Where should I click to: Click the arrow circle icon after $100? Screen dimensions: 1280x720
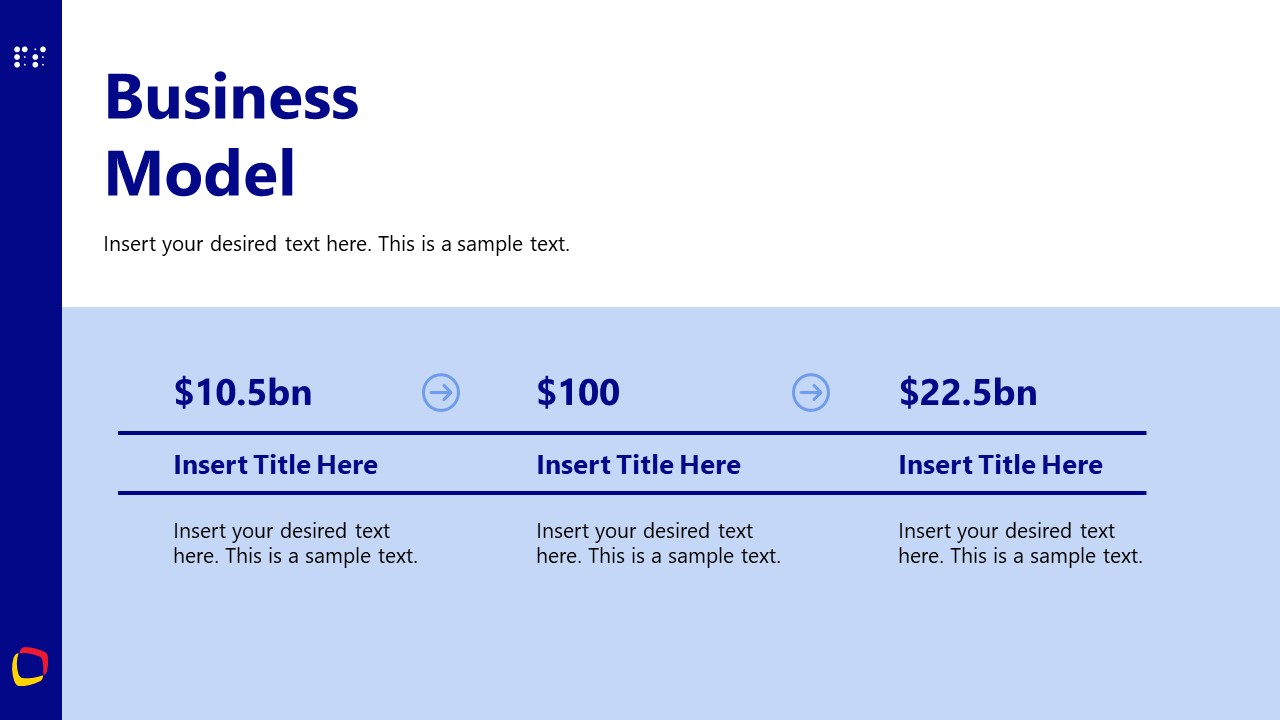[x=811, y=392]
